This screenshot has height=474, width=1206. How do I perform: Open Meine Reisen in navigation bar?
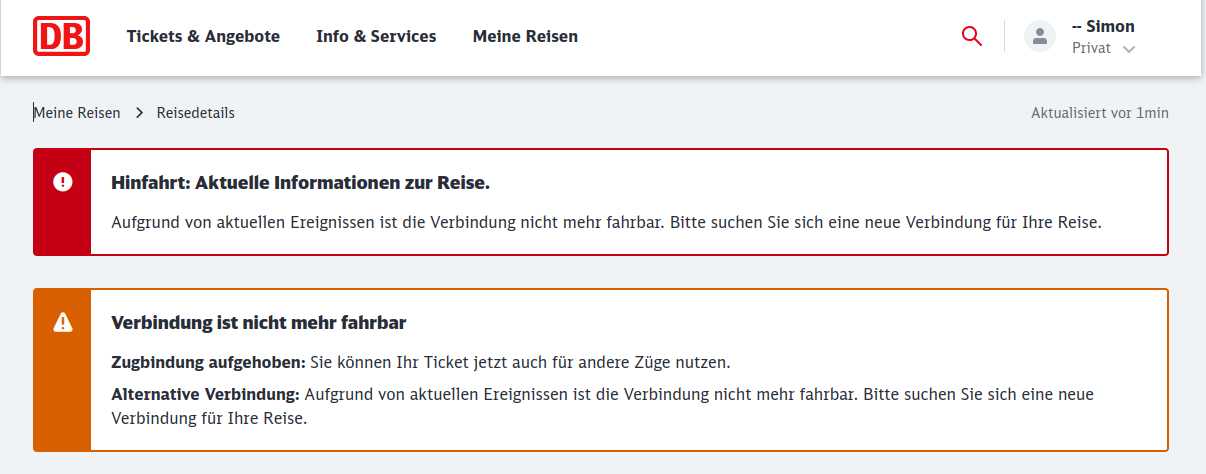point(525,36)
